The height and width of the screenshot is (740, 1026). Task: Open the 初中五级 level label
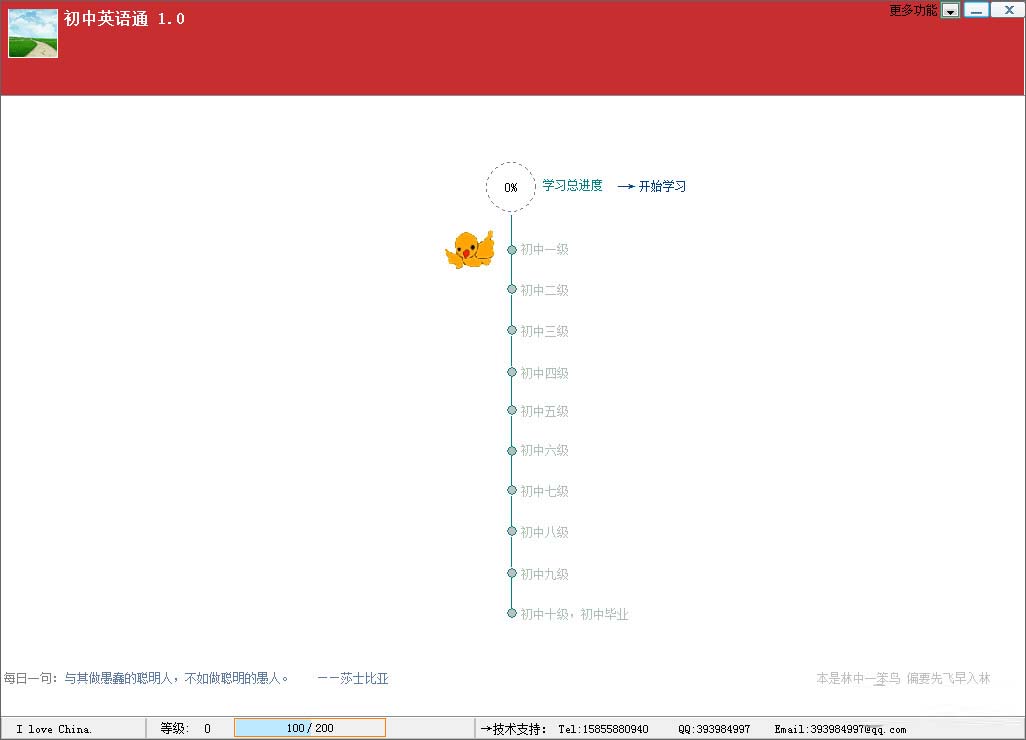pyautogui.click(x=544, y=411)
